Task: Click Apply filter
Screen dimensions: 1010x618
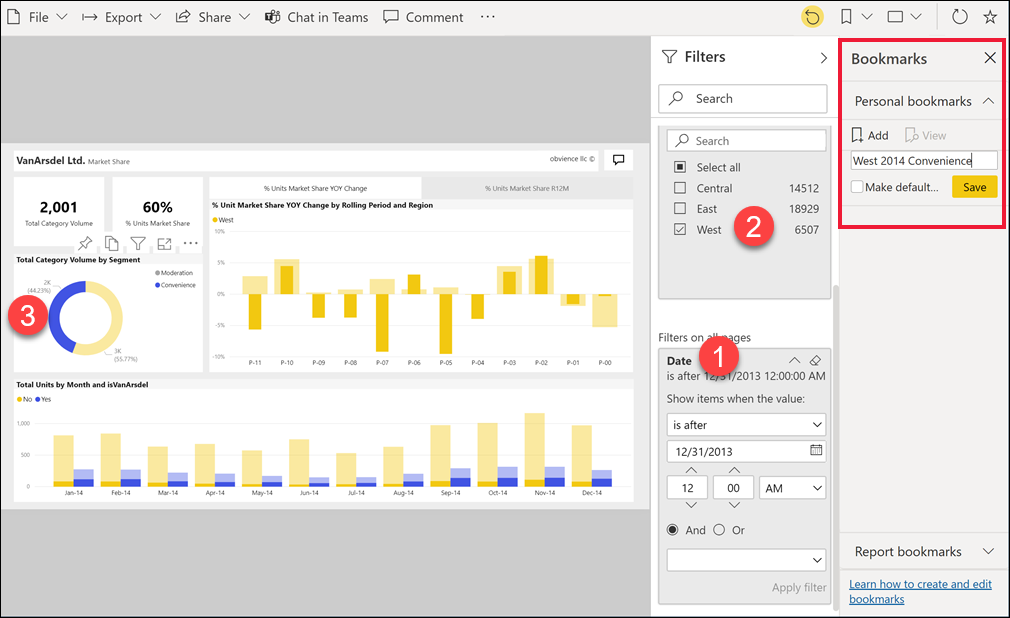Action: (799, 587)
